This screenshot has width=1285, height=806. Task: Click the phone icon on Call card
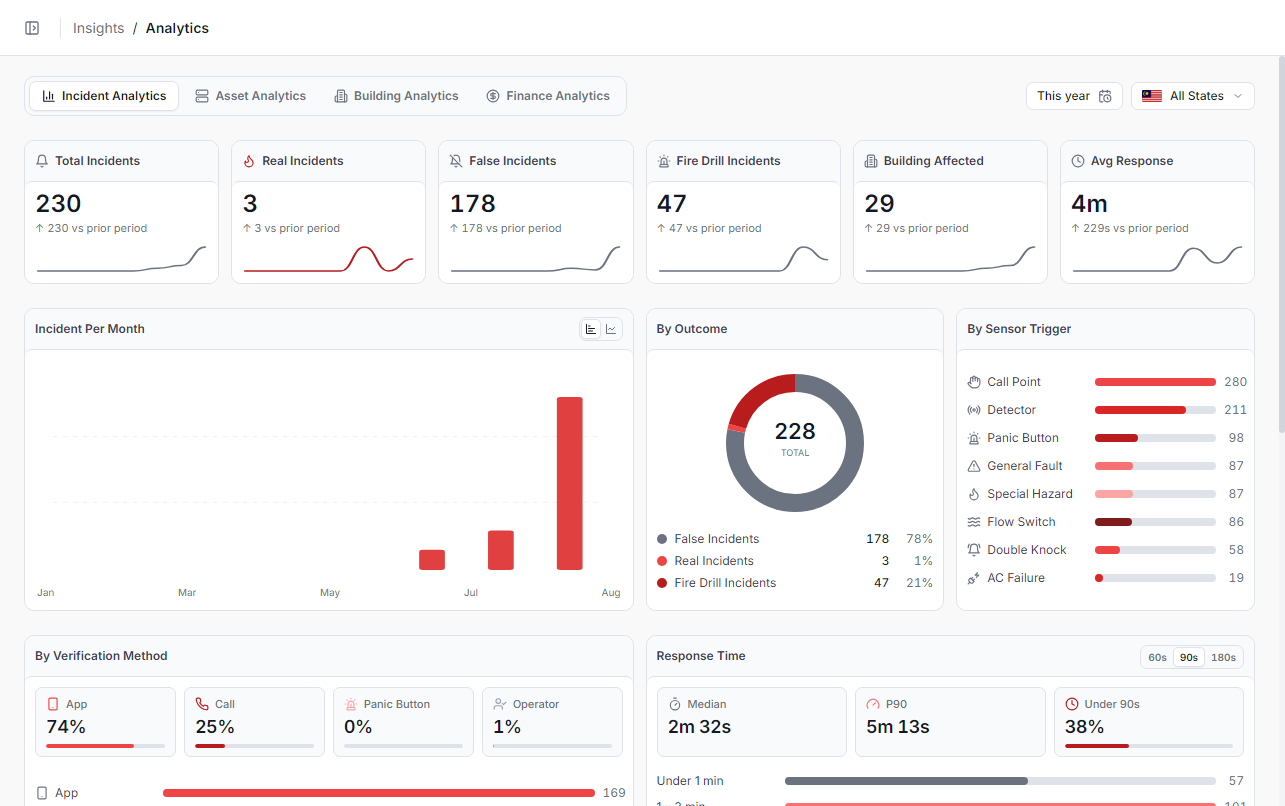pos(202,704)
